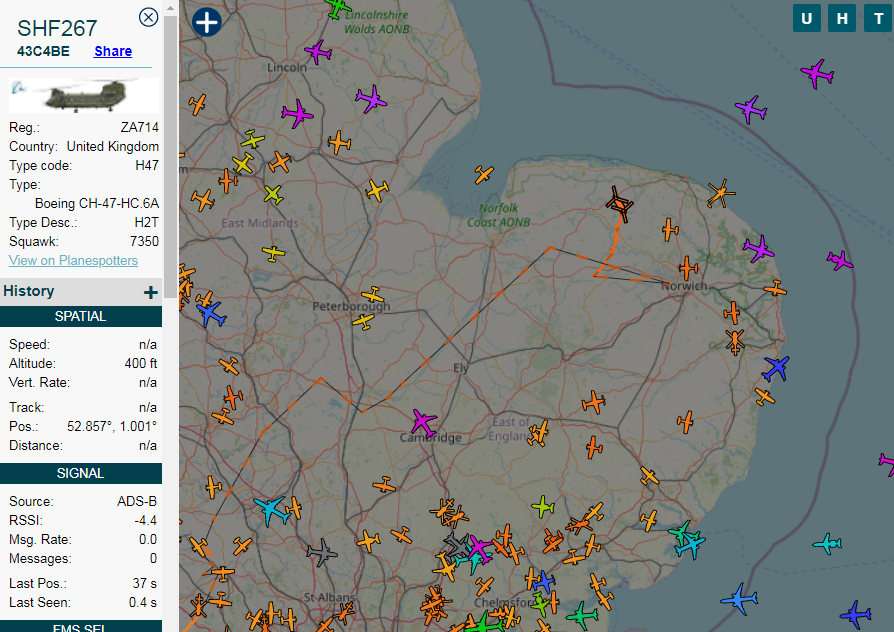Select the blue aircraft west of Peterborough
This screenshot has height=632, width=894.
(211, 314)
